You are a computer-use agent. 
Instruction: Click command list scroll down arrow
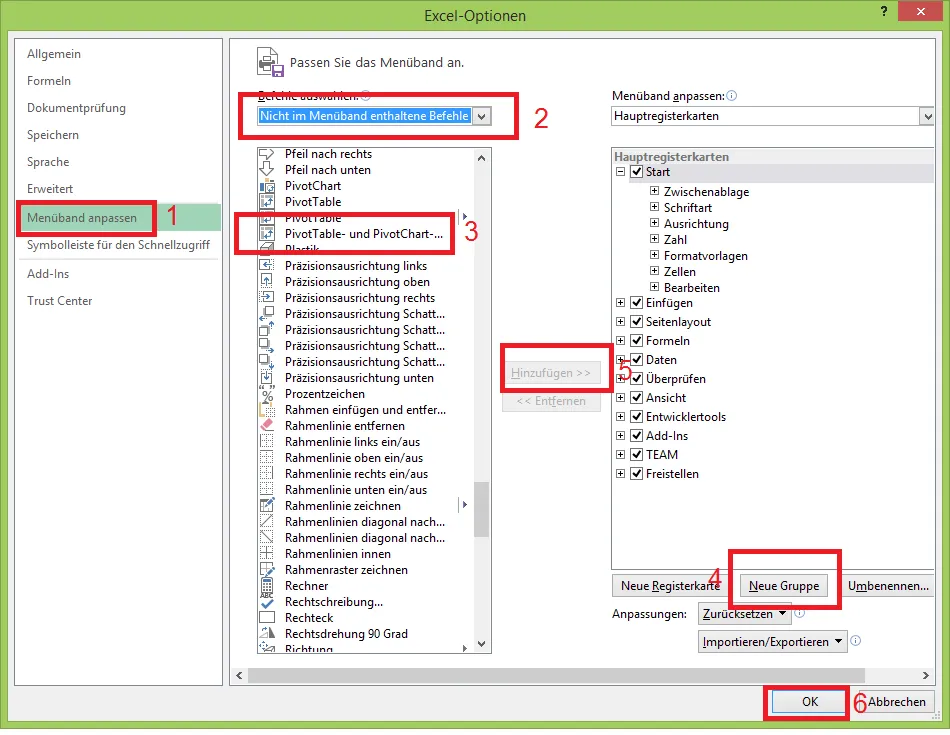point(481,644)
